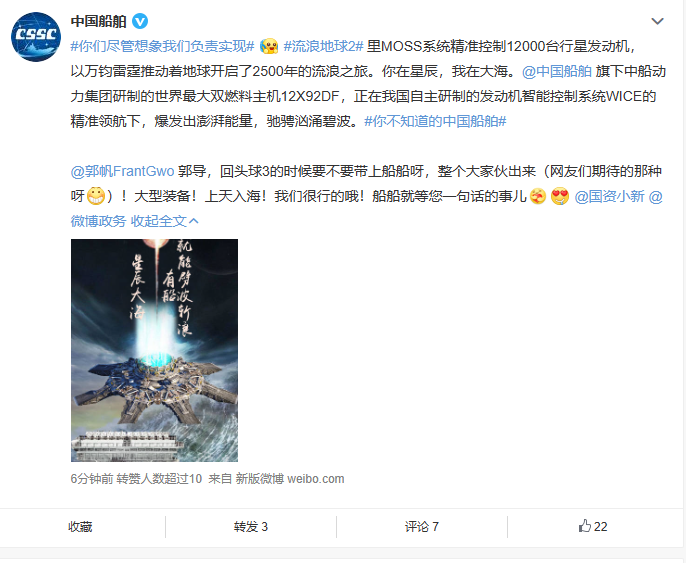Image resolution: width=686 pixels, height=563 pixels.
Task: Open hashtag #你们尽管想象我们负责实现#
Action: point(162,46)
